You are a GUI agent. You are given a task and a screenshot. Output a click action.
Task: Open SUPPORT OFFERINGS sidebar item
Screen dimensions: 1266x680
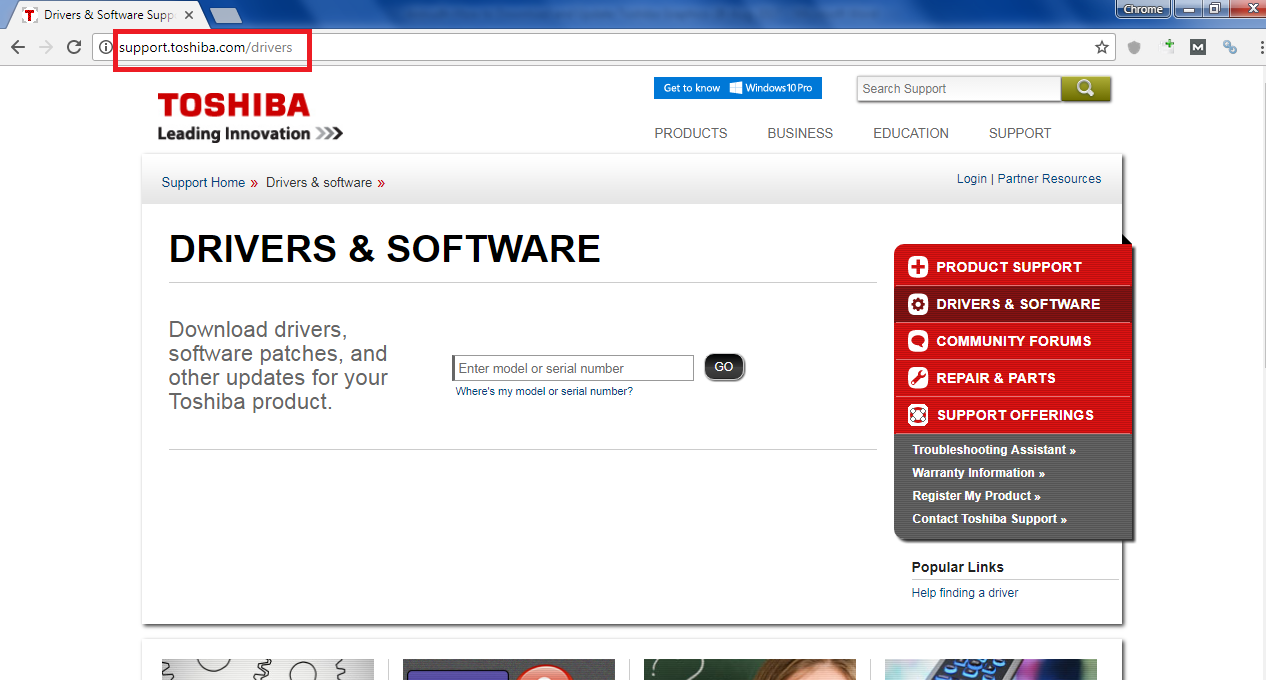point(1013,415)
